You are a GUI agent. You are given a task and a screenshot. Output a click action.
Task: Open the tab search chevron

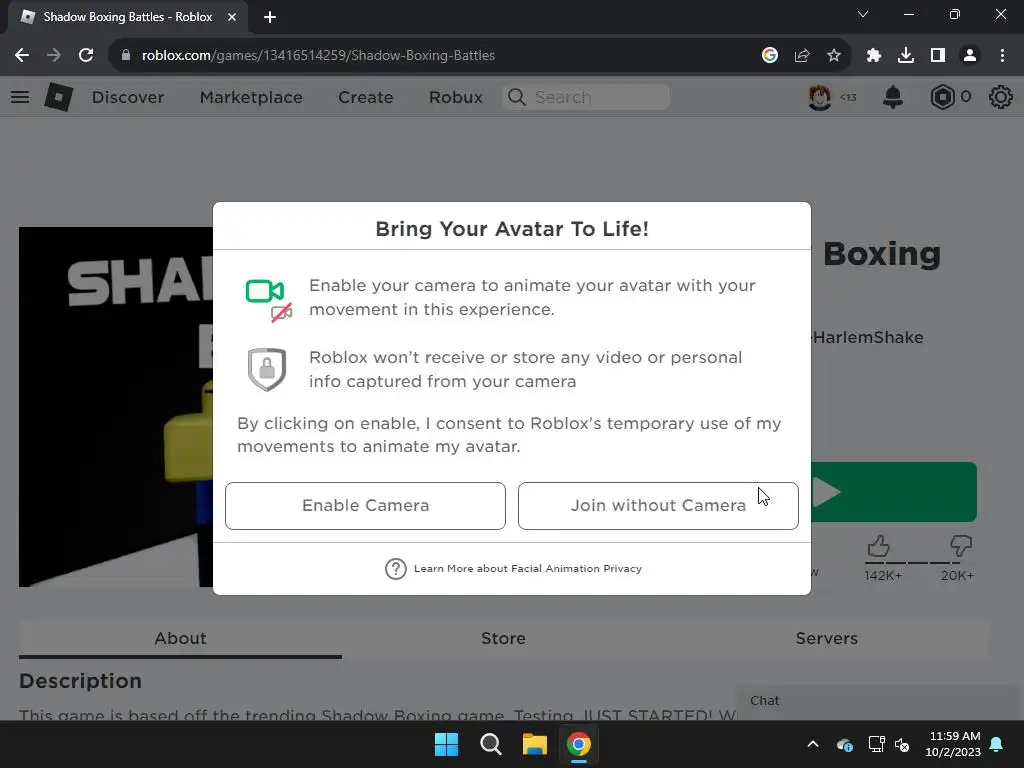coord(863,14)
